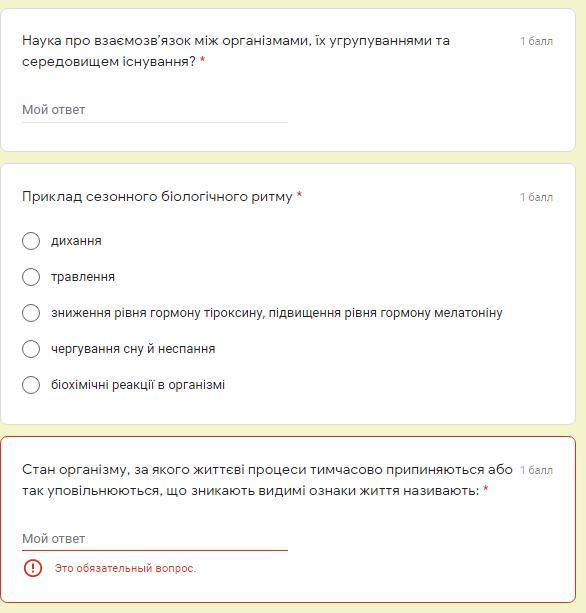Click the 'Это обязательный вопрос.' error message
The image size is (586, 613).
pyautogui.click(x=125, y=568)
